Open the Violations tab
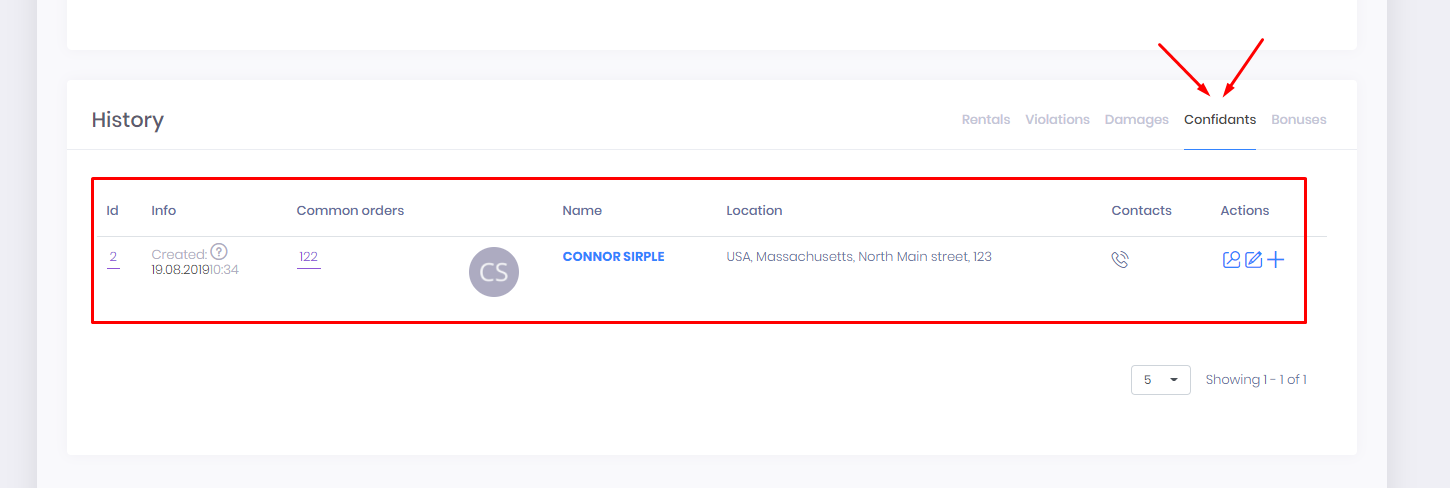 click(x=1057, y=119)
